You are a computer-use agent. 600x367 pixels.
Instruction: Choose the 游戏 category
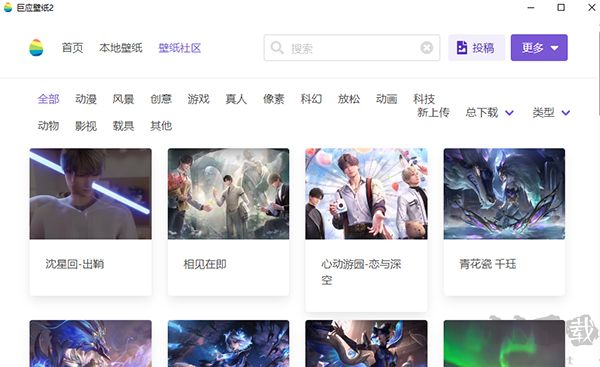point(198,99)
